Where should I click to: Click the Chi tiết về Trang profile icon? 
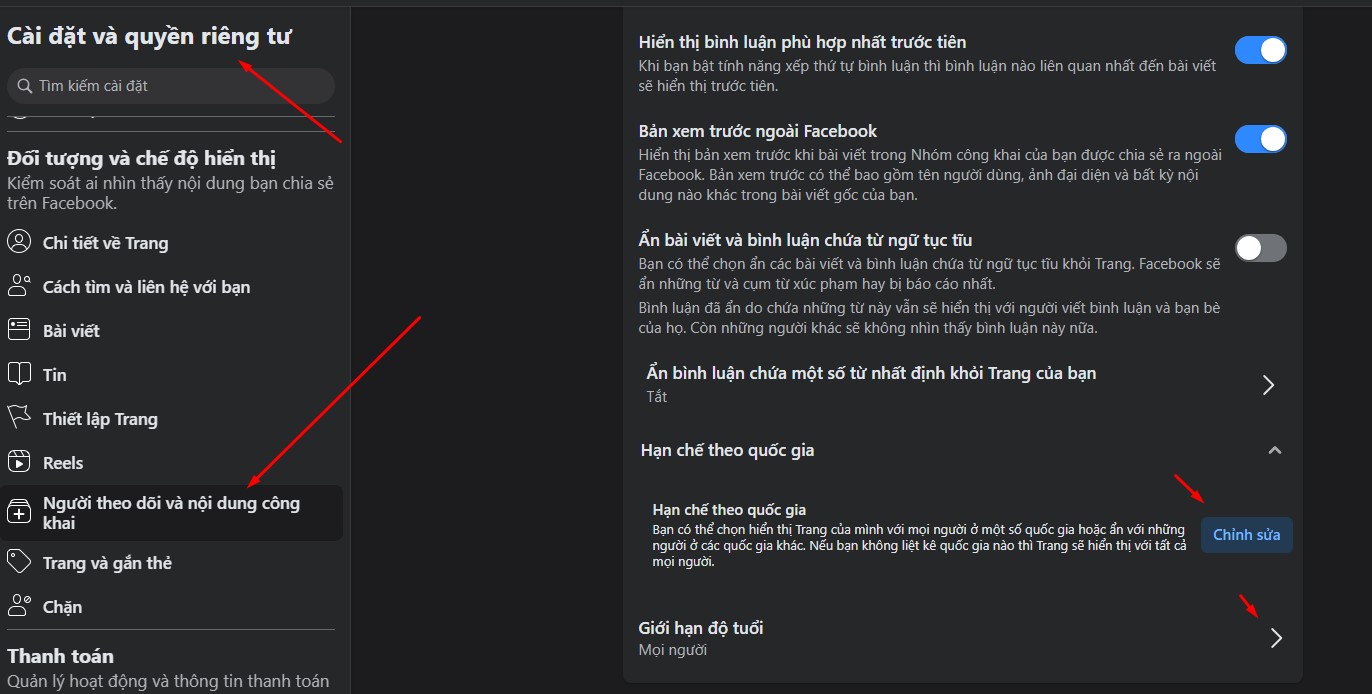coord(19,242)
